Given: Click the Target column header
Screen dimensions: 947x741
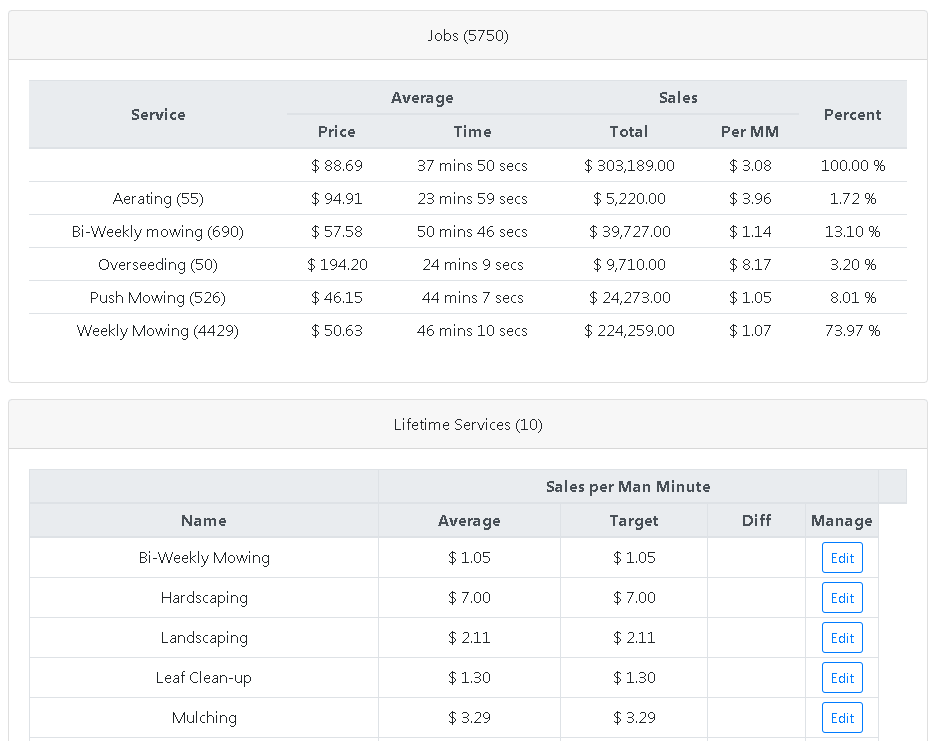Looking at the screenshot, I should click(x=634, y=521).
